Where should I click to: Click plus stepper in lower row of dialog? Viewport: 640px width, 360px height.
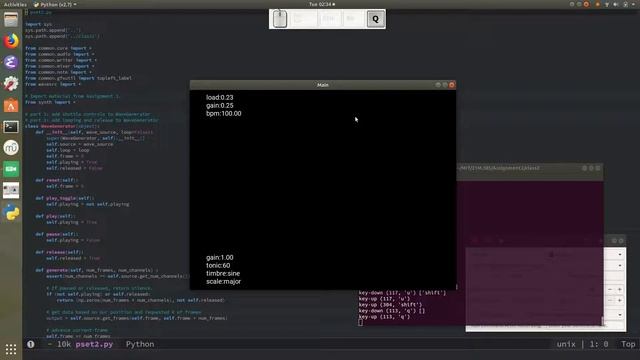click(x=620, y=300)
